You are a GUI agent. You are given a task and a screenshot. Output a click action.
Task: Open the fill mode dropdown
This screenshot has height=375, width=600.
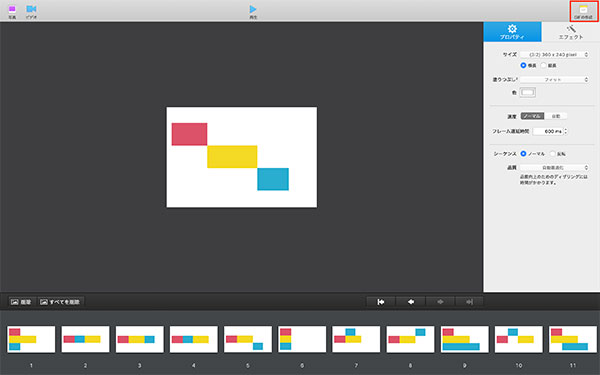[554, 80]
